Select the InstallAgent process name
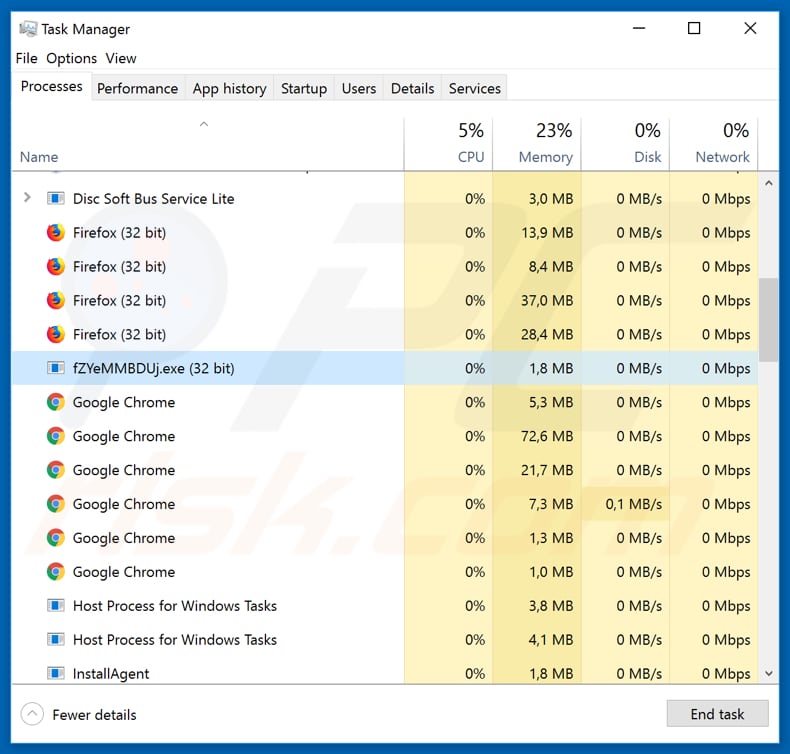Screen dimensions: 790x754 (x=111, y=674)
